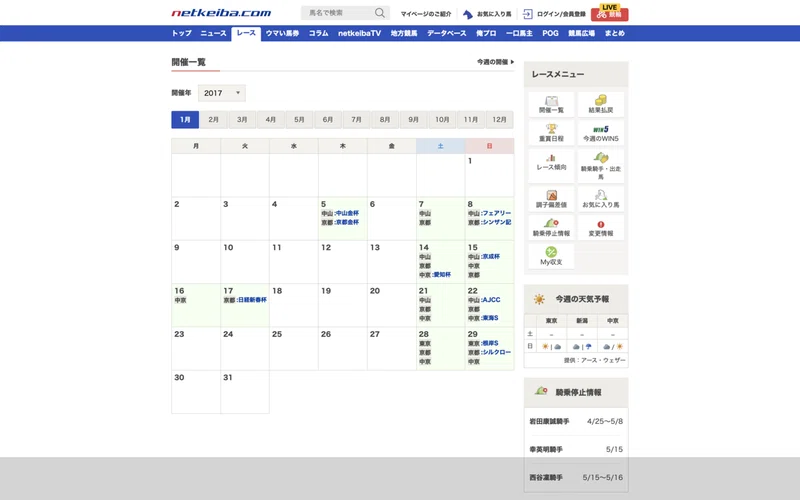Viewport: 800px width, 500px height.
Task: Open the ニュース nav item
Action: (x=213, y=33)
